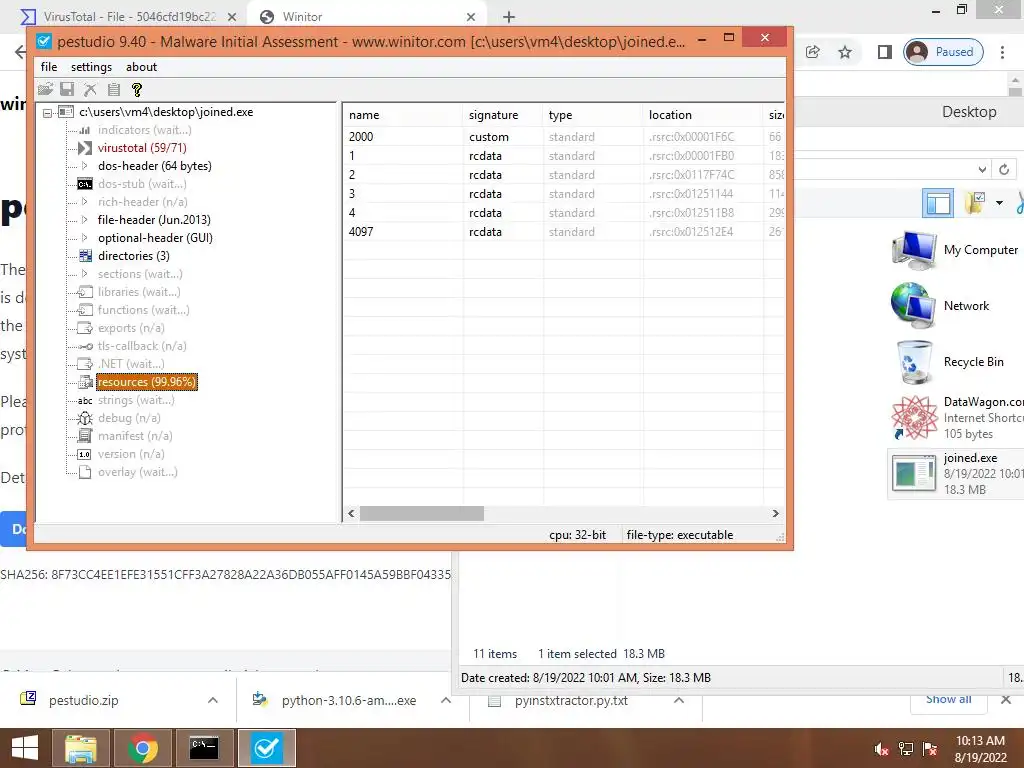The image size is (1024, 768).
Task: Click the debug bug icon
Action: point(85,418)
